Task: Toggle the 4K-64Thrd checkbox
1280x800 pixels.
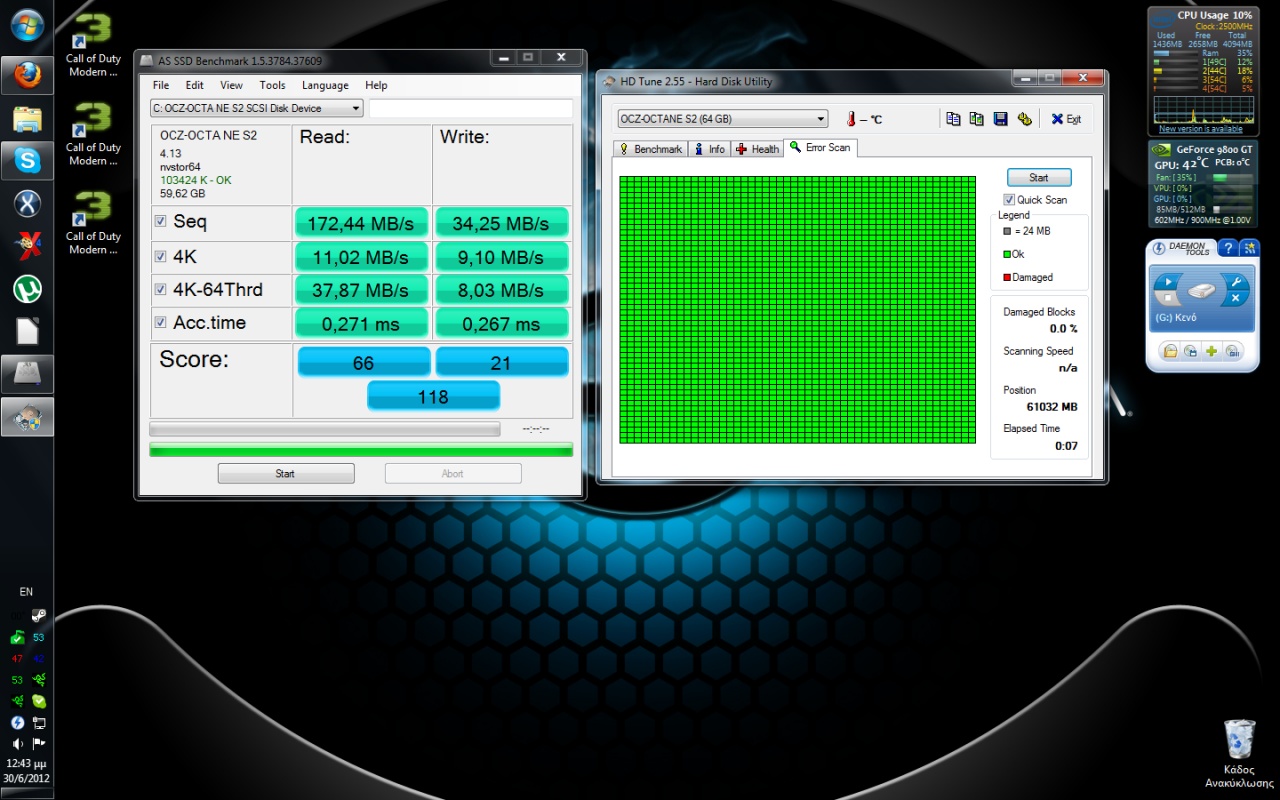Action: point(161,290)
